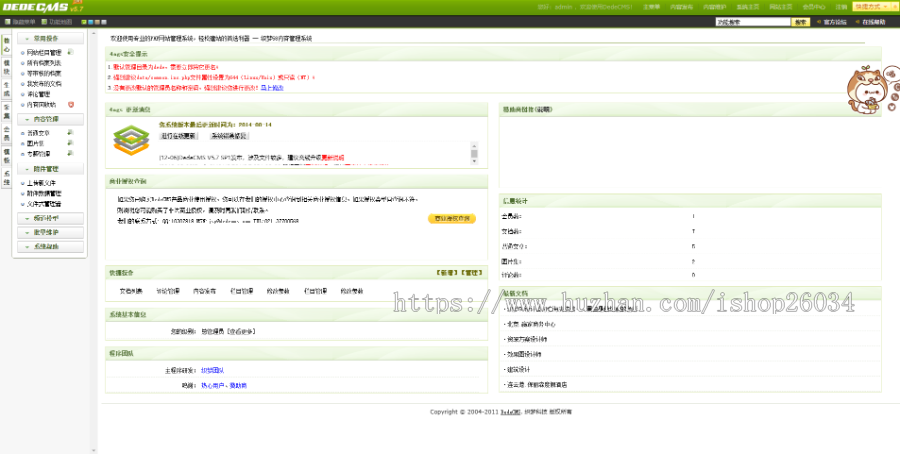The height and width of the screenshot is (454, 900).
Task: Switch to the 生成 vertical tab
Action: coord(6,89)
